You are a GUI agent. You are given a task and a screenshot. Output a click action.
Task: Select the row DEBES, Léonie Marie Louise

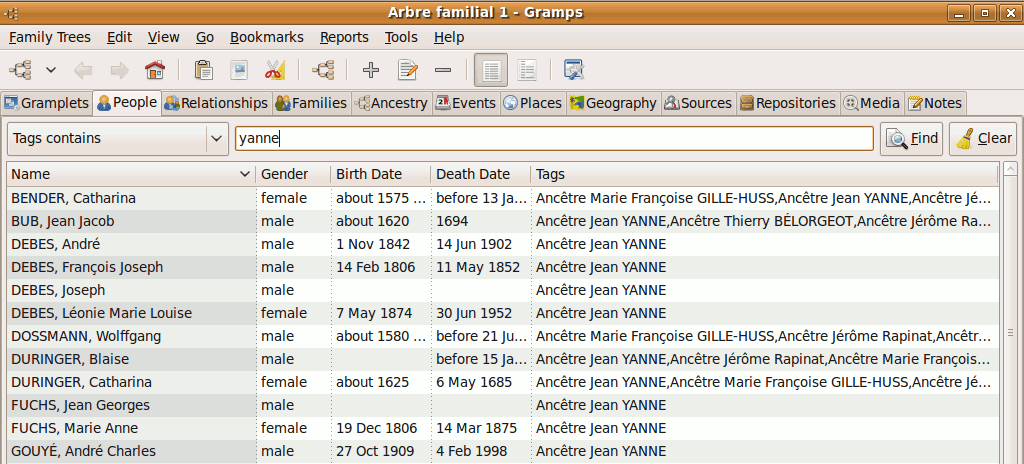503,313
